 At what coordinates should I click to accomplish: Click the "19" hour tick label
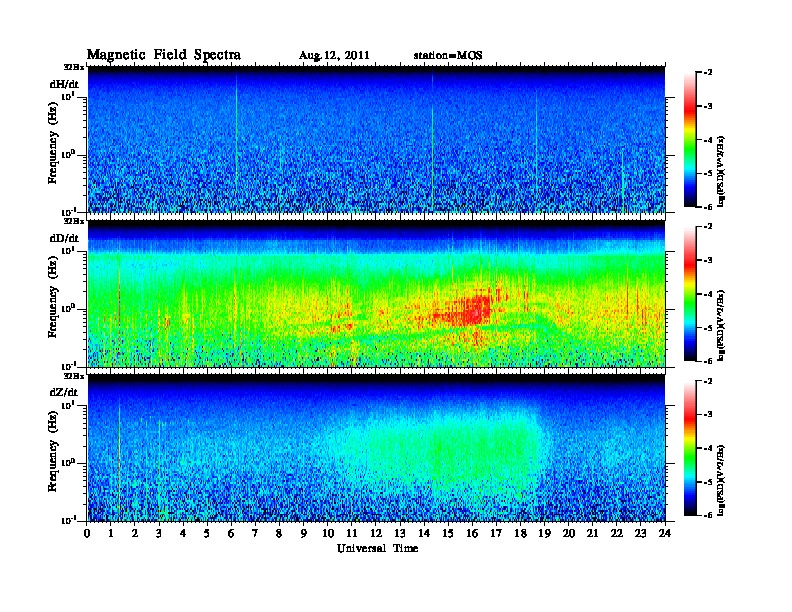(544, 533)
